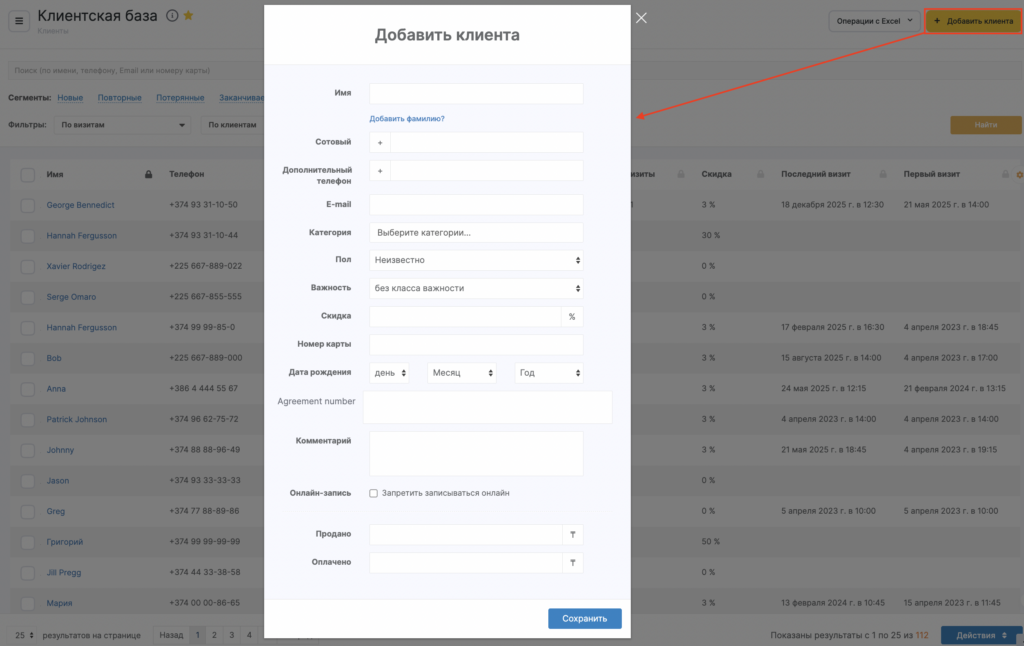The width and height of the screenshot is (1024, 646).
Task: Open the hamburger menu beside Клиентская база
Action: [x=20, y=21]
